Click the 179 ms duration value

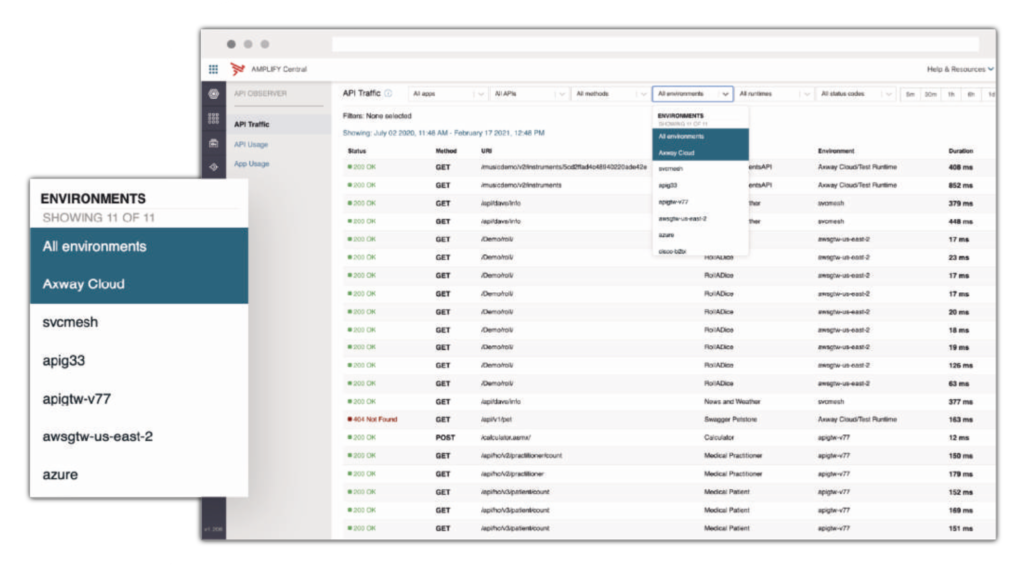pos(961,474)
